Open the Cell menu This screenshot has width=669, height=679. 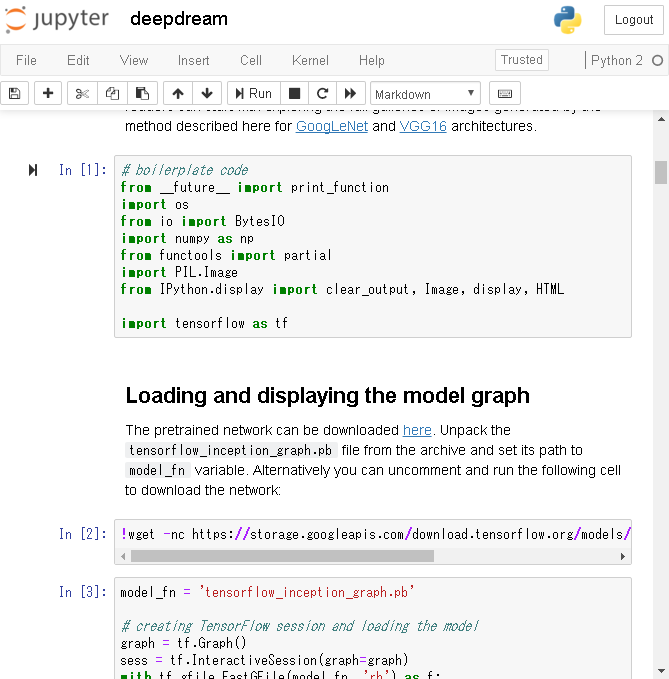pos(251,61)
